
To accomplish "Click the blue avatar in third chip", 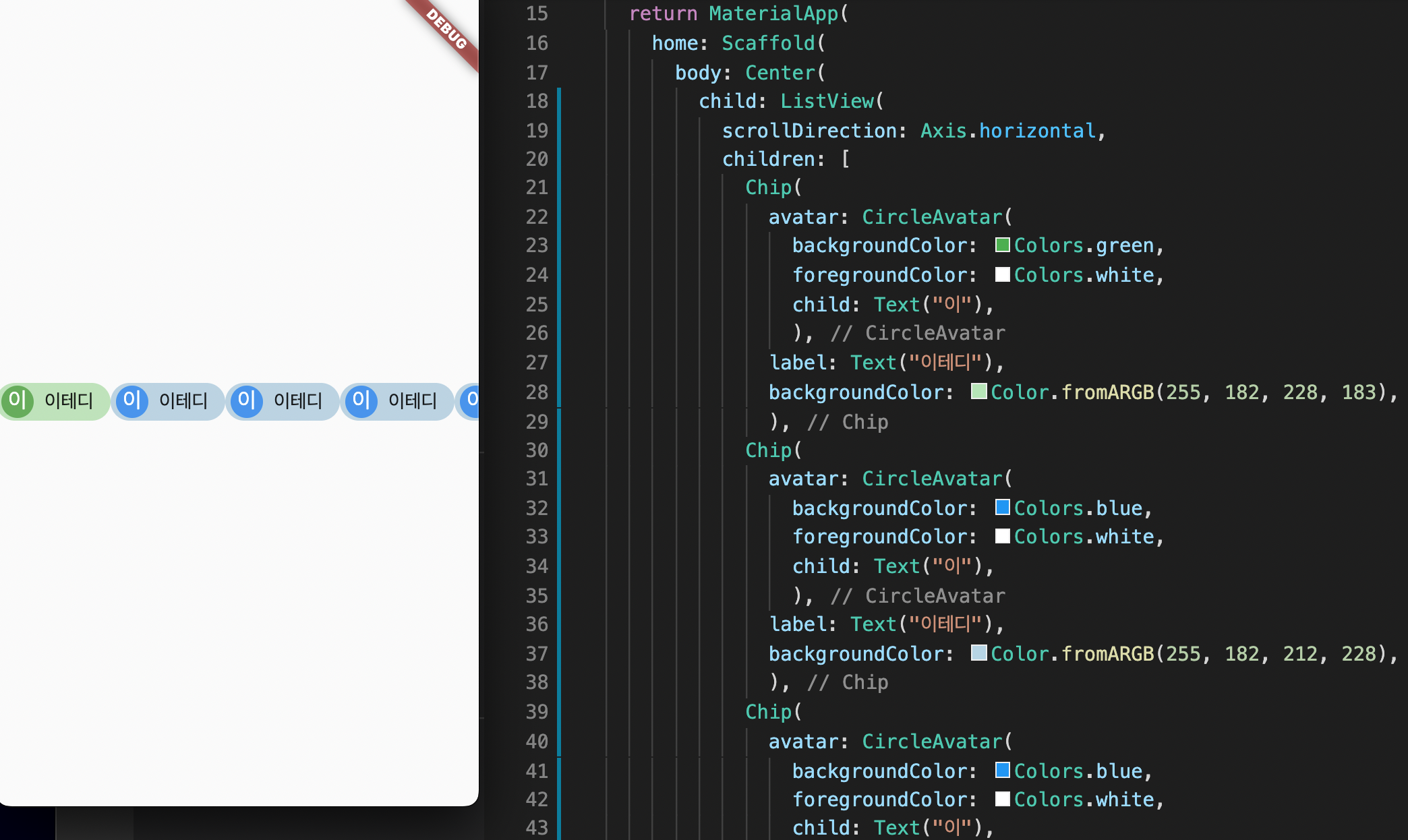I will click(x=247, y=401).
